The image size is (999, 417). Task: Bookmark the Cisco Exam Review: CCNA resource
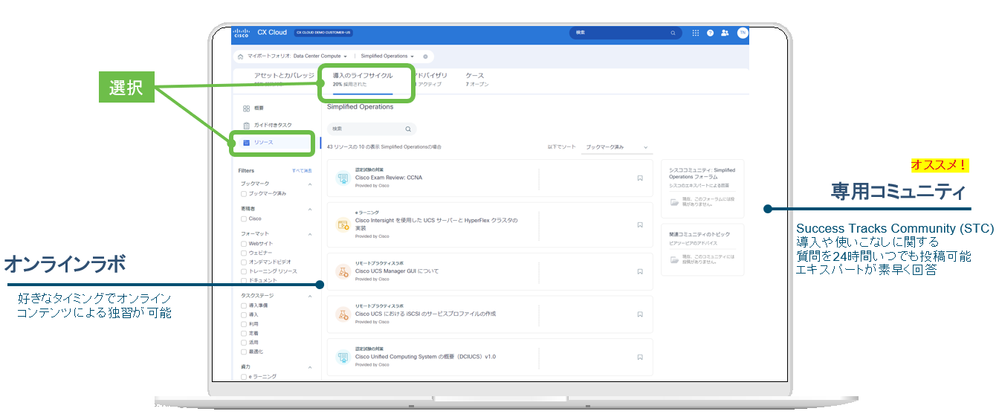point(640,178)
